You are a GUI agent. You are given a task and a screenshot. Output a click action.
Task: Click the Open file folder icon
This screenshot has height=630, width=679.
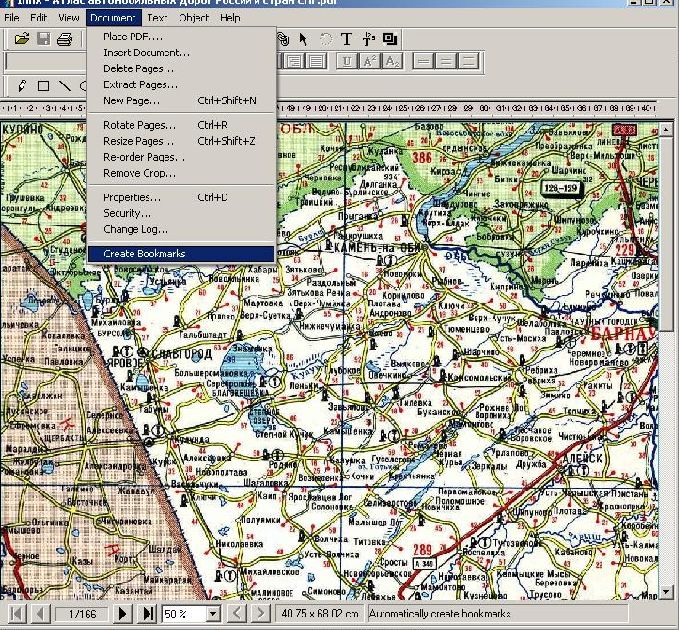click(22, 39)
